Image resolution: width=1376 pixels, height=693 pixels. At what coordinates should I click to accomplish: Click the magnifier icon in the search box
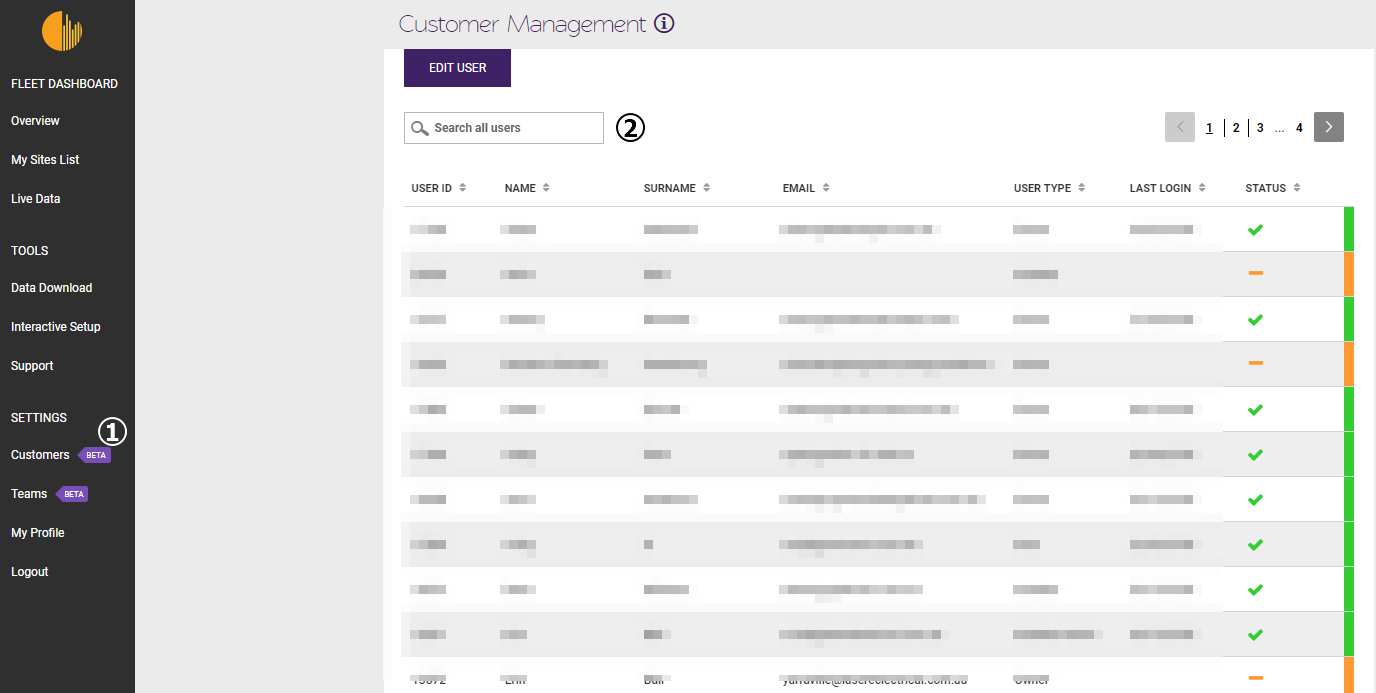[x=420, y=128]
